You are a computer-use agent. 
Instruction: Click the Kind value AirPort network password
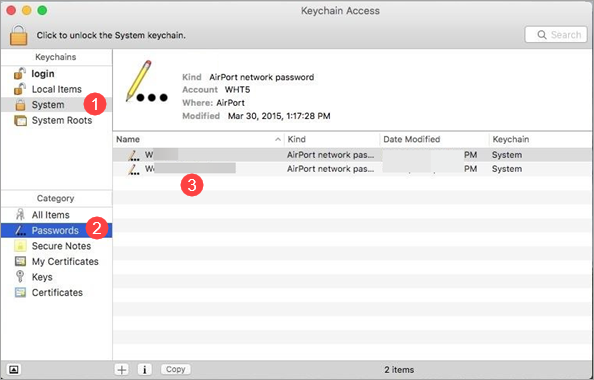pos(262,77)
